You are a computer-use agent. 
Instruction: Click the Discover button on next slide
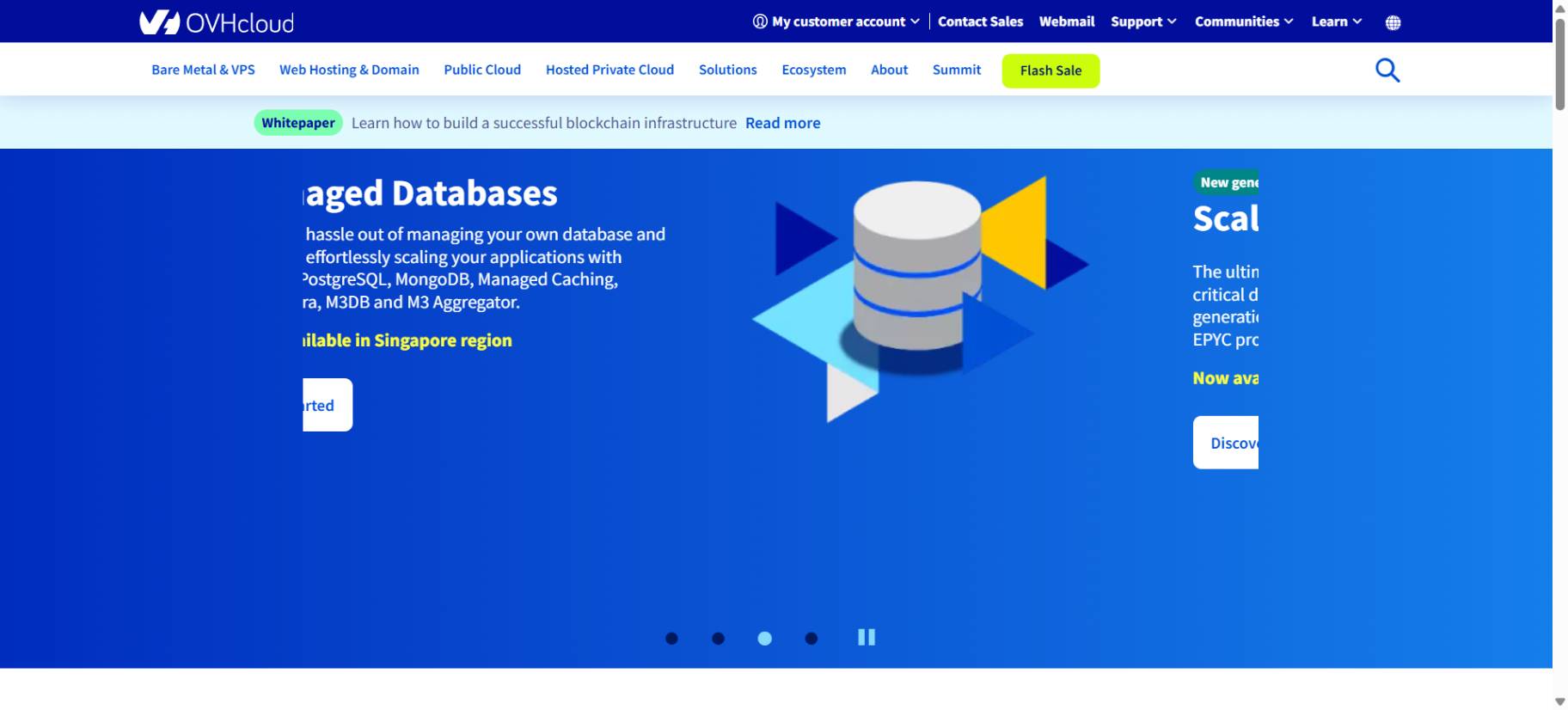tap(1226, 443)
